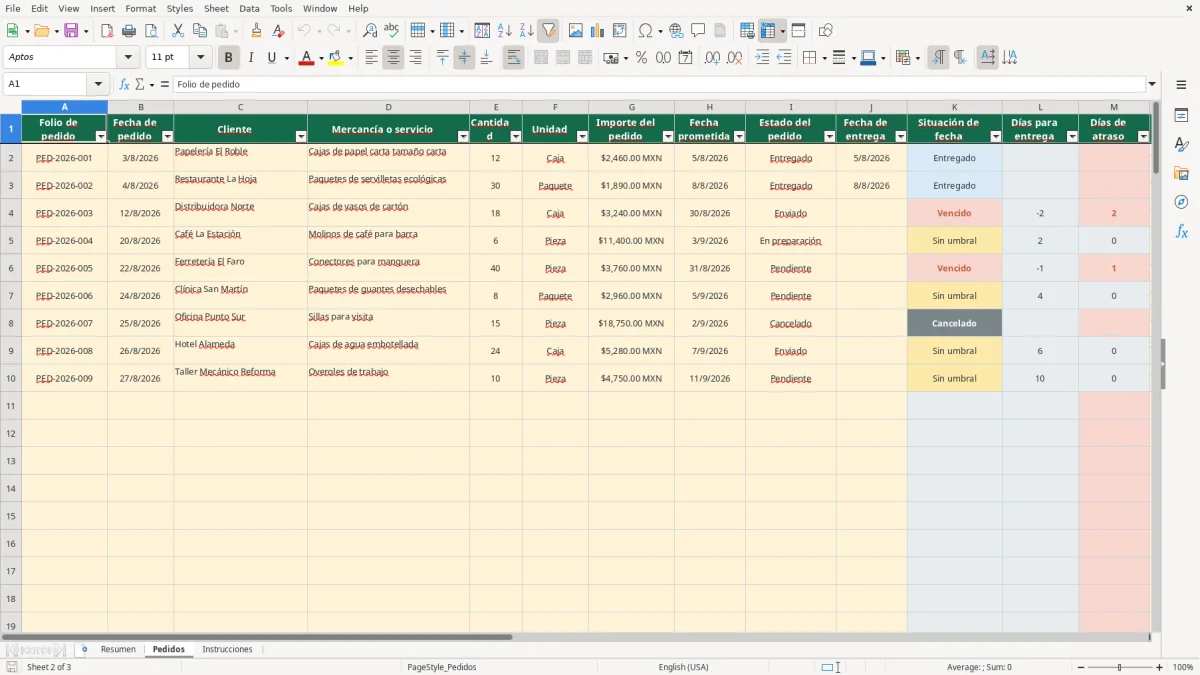Open the Sheet menu
Screen dimensions: 1200x675
coord(216,8)
